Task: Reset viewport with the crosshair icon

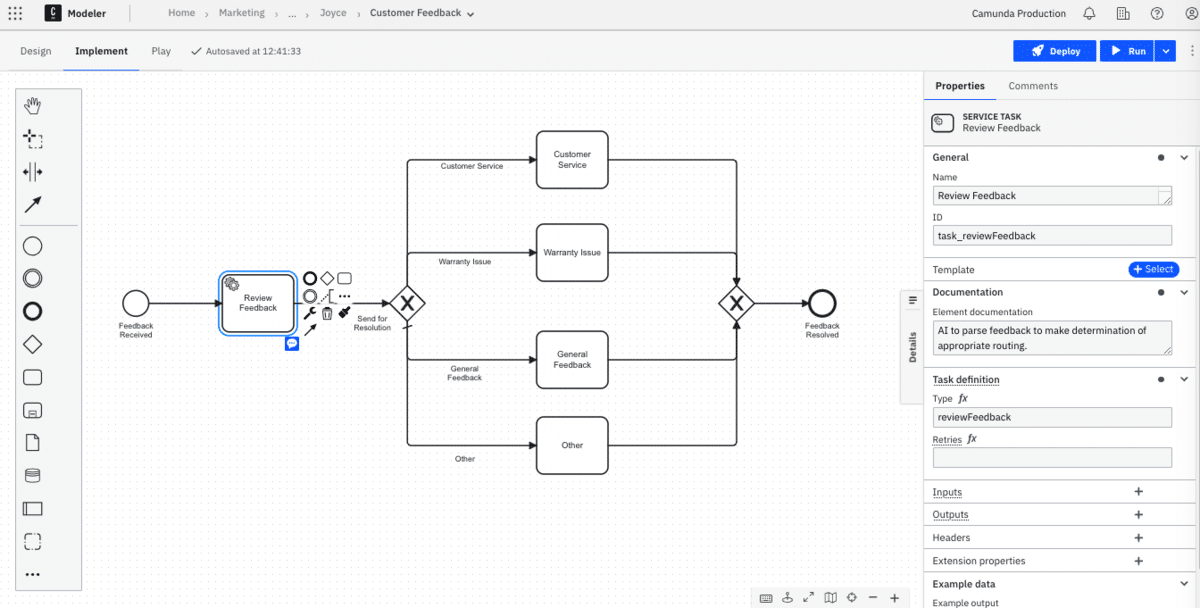Action: [x=851, y=598]
